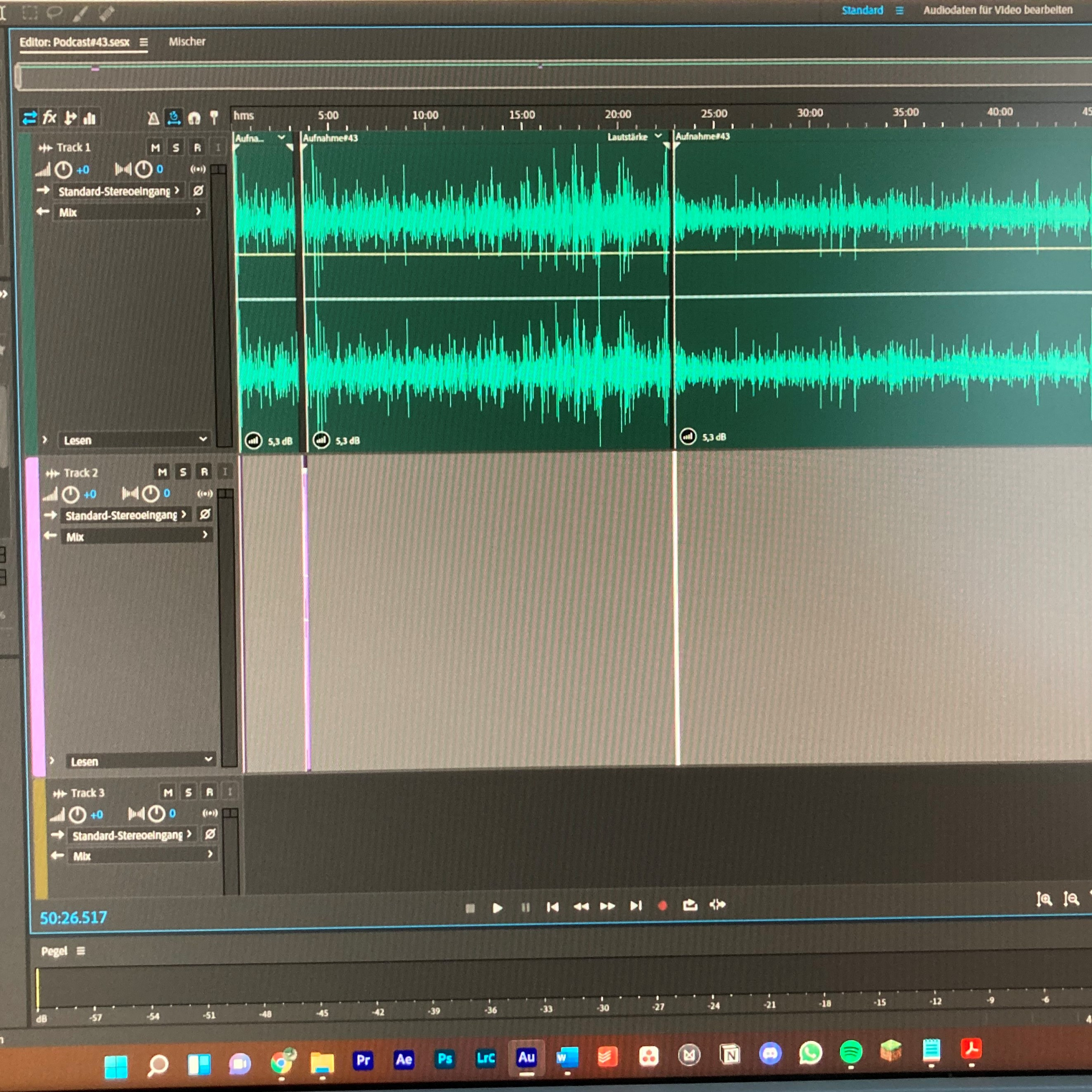Mute Track 2 with the M button
The height and width of the screenshot is (1092, 1092).
162,472
